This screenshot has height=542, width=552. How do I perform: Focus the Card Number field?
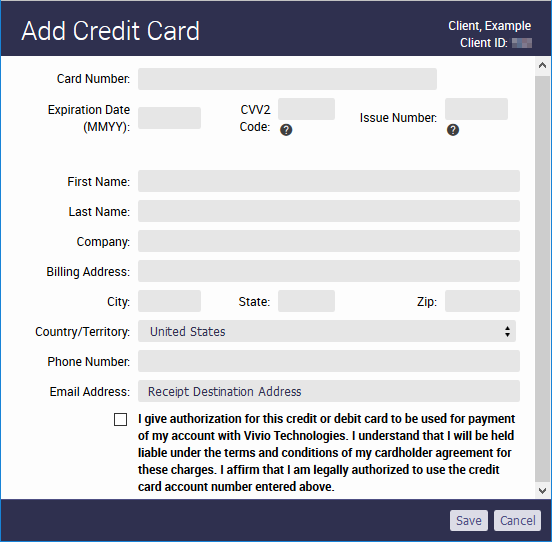pos(287,79)
